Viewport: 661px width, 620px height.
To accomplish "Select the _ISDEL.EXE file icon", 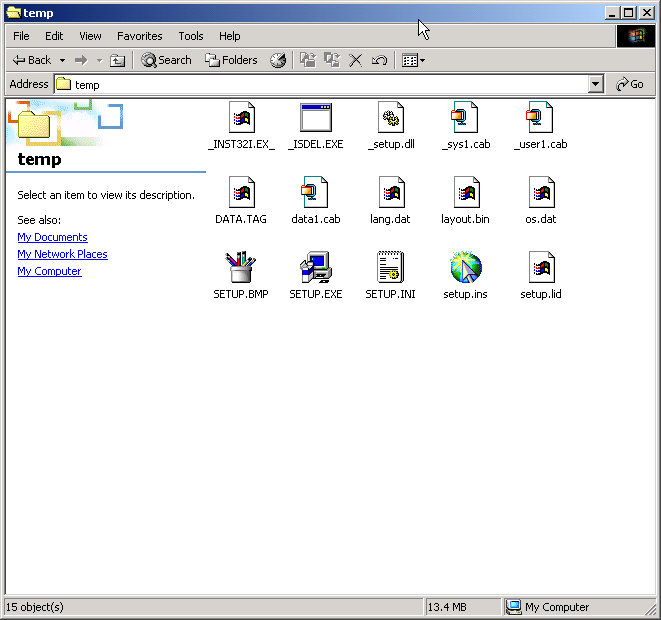I will pos(315,118).
